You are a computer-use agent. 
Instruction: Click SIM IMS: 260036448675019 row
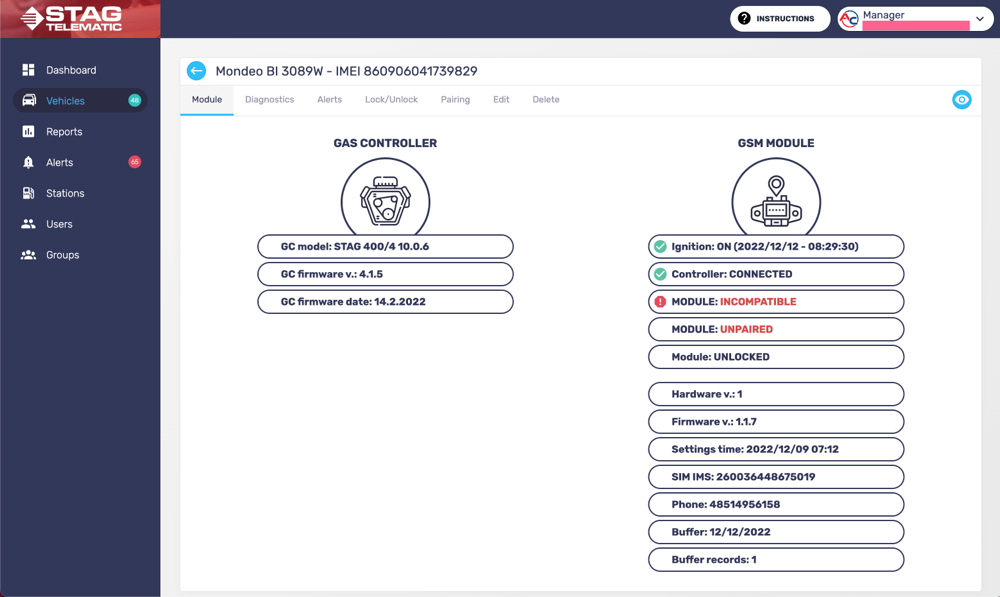(x=776, y=476)
